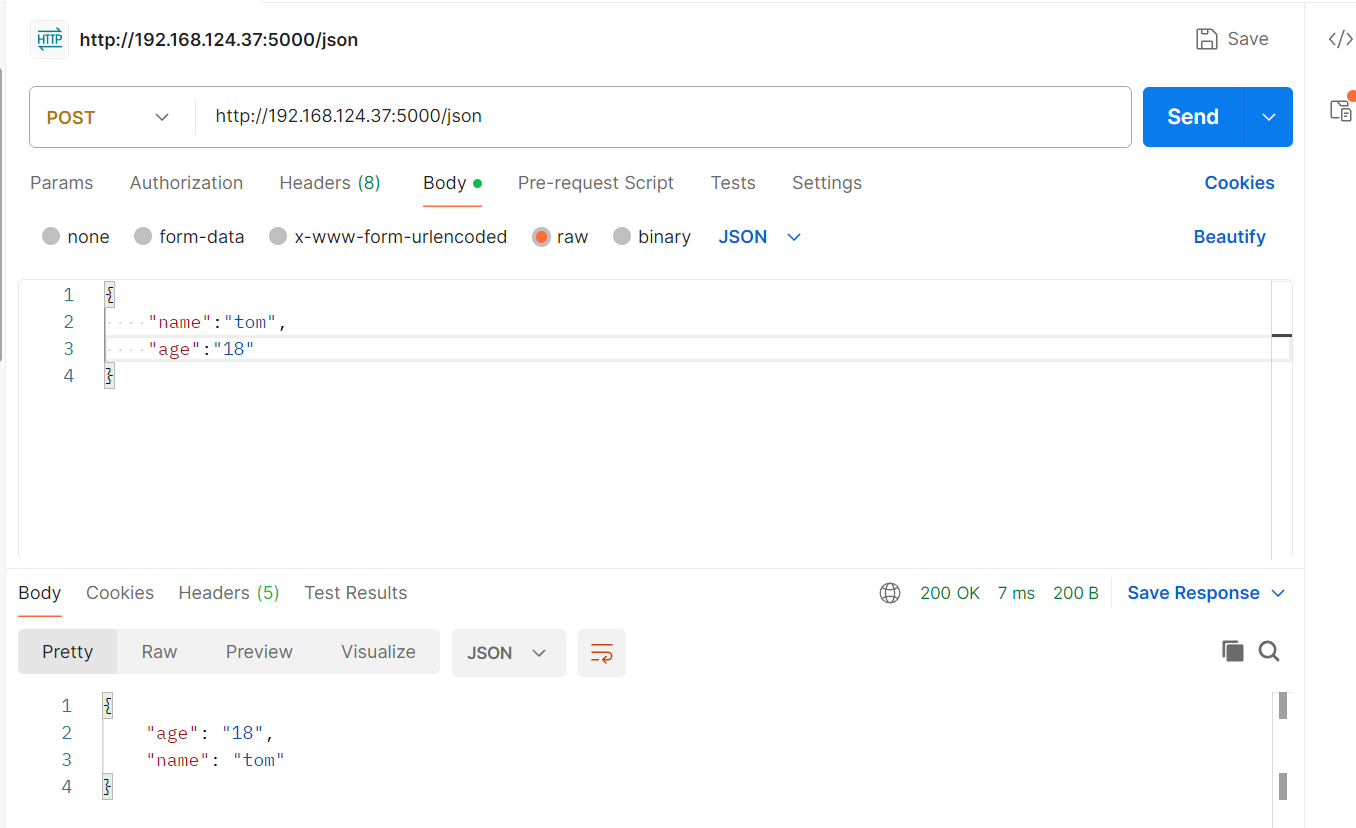Click the 200 B response size
This screenshot has width=1356, height=828.
[1076, 593]
